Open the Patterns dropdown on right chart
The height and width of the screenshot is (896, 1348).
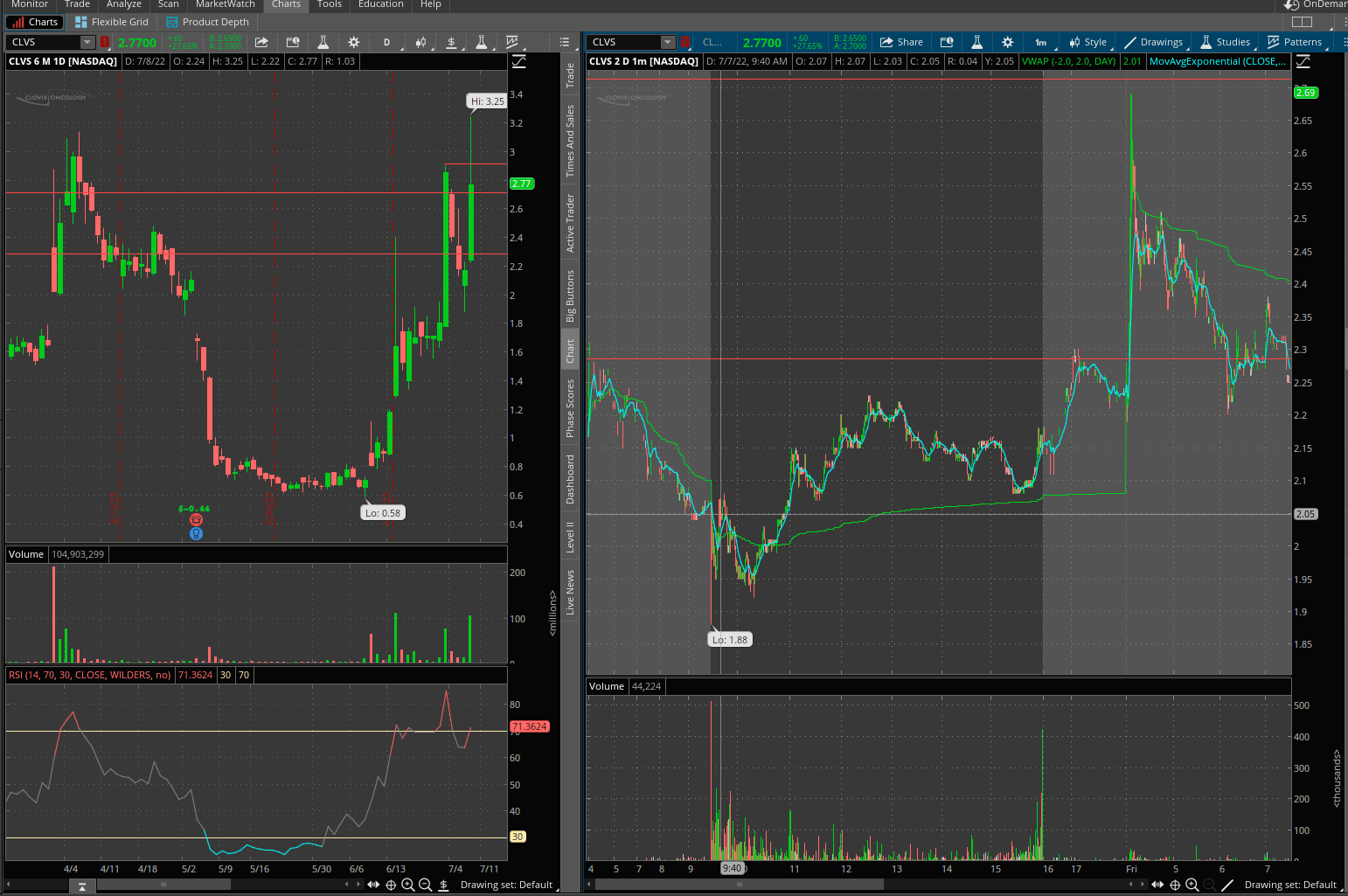point(1295,42)
